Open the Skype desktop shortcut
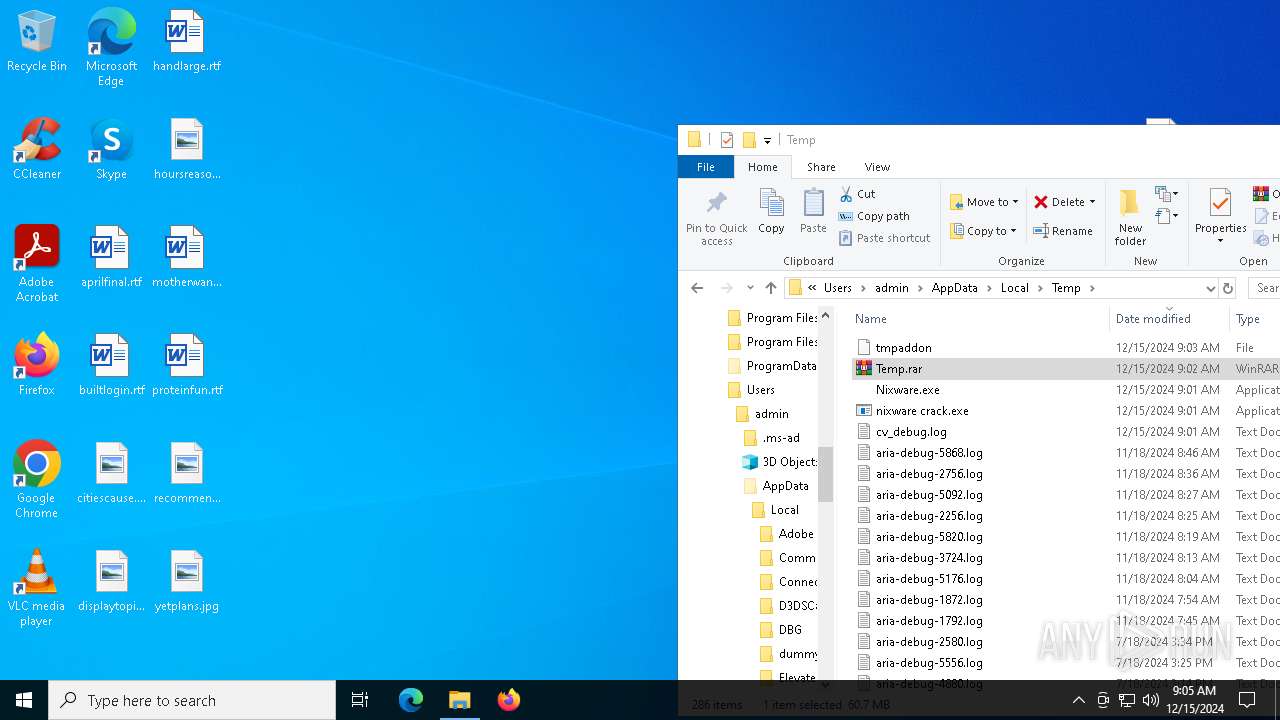The height and width of the screenshot is (720, 1280). pyautogui.click(x=111, y=150)
